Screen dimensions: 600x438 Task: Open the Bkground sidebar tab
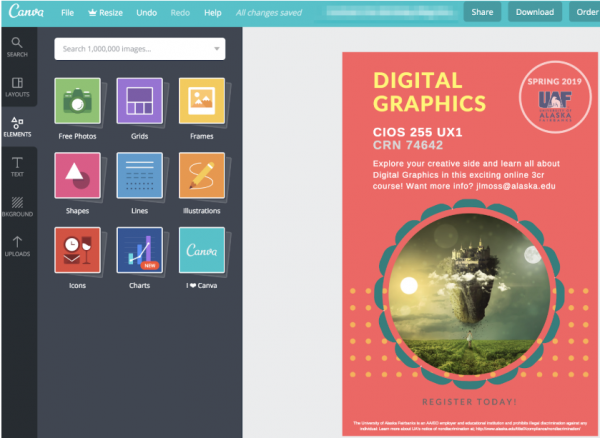[18, 206]
